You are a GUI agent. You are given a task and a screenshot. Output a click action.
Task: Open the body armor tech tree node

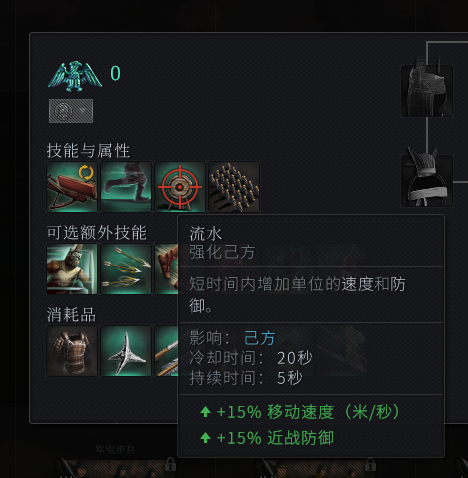[427, 91]
